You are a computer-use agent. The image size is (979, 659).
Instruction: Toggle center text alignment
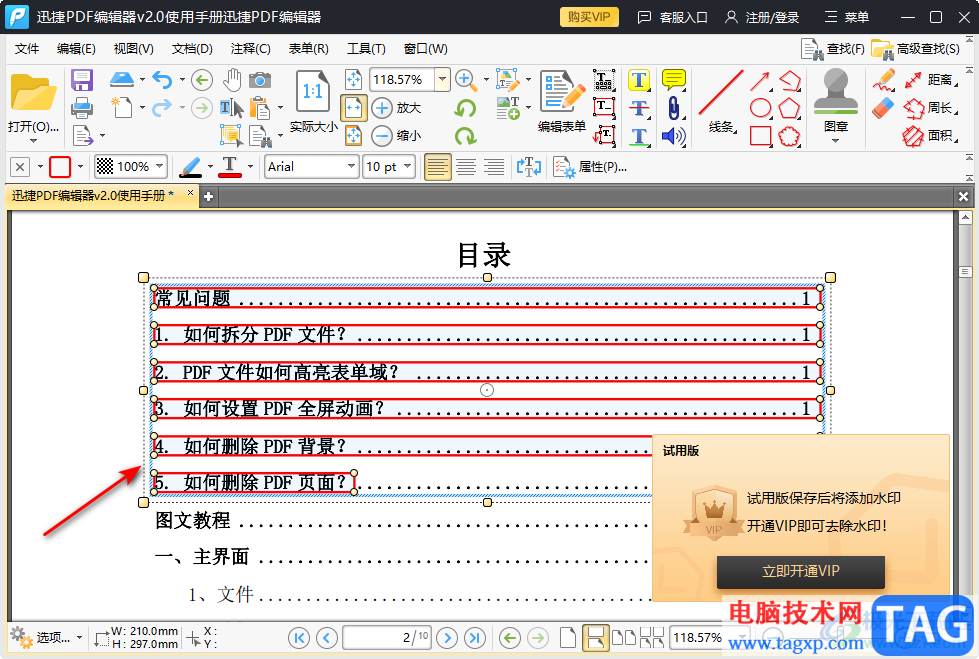point(466,167)
